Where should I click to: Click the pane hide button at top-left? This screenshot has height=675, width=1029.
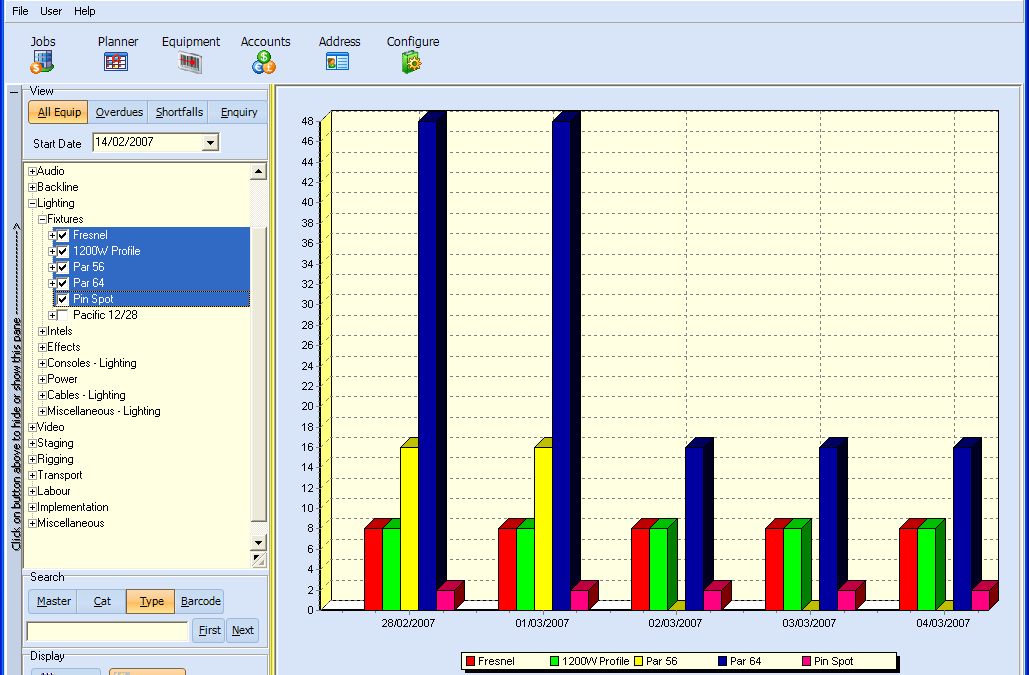(14, 92)
